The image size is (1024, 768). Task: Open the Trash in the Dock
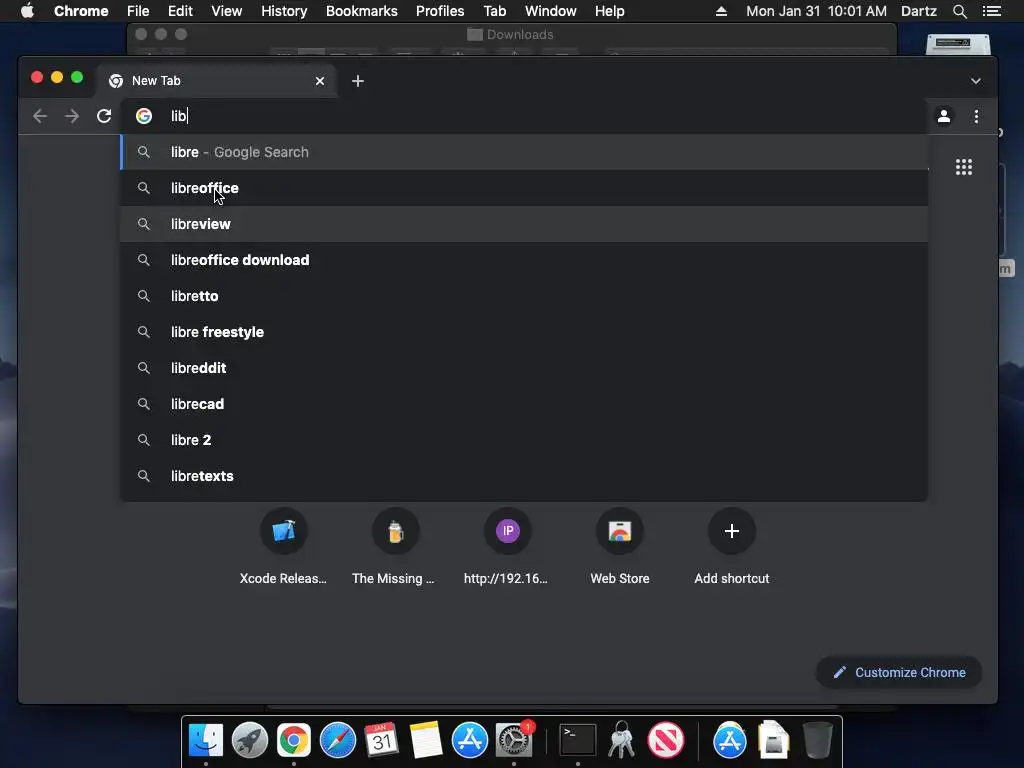[x=817, y=740]
